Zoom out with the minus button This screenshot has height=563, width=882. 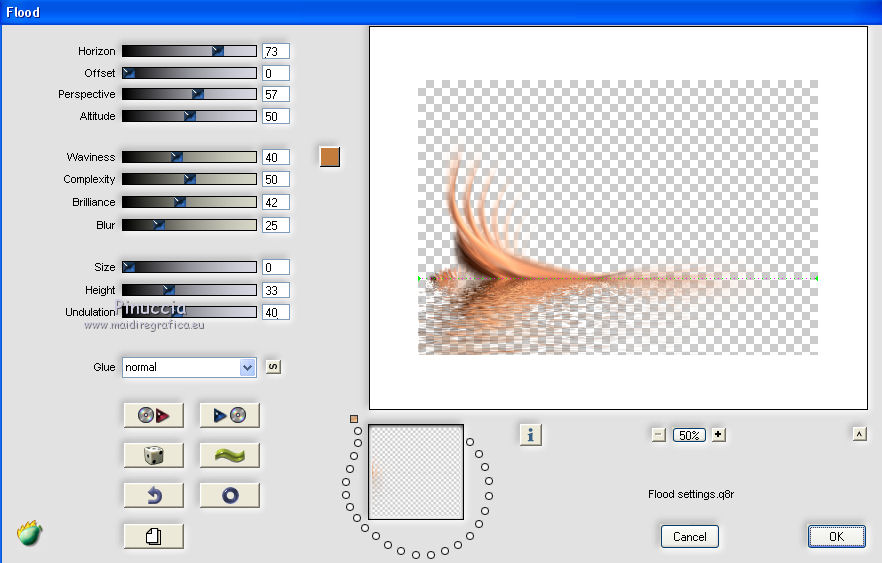pyautogui.click(x=659, y=435)
